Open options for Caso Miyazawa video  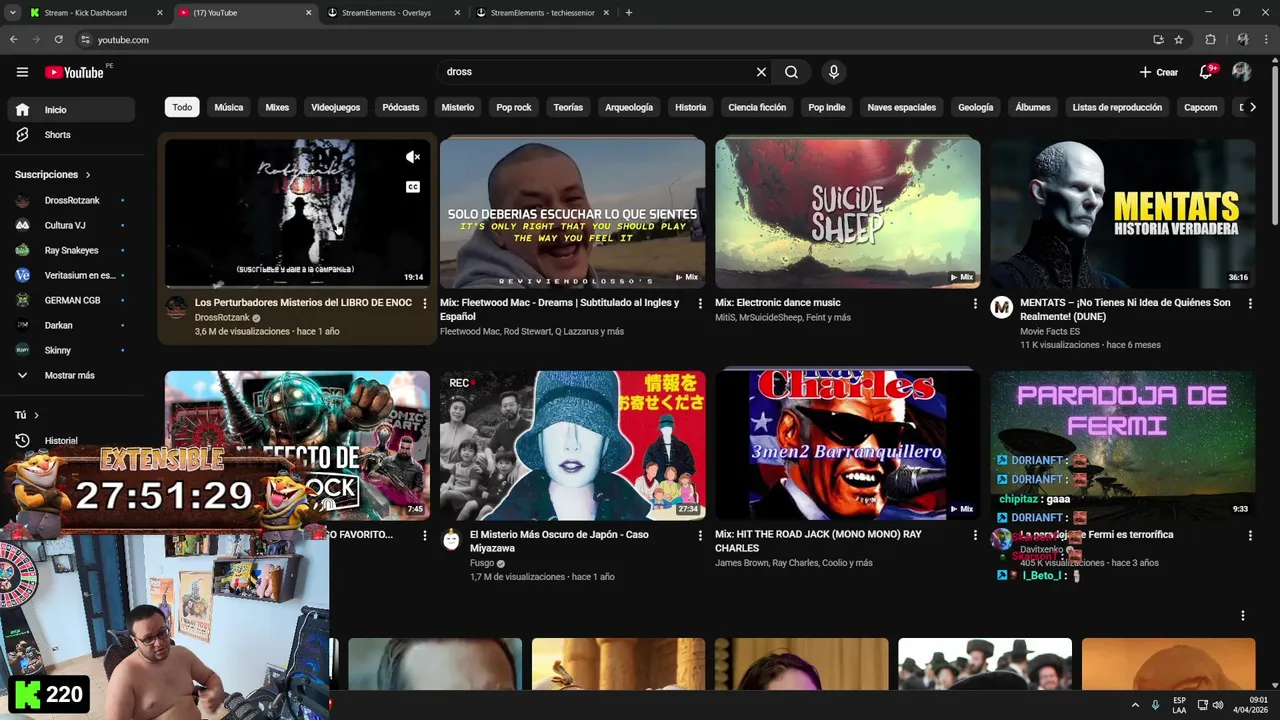pyautogui.click(x=700, y=535)
